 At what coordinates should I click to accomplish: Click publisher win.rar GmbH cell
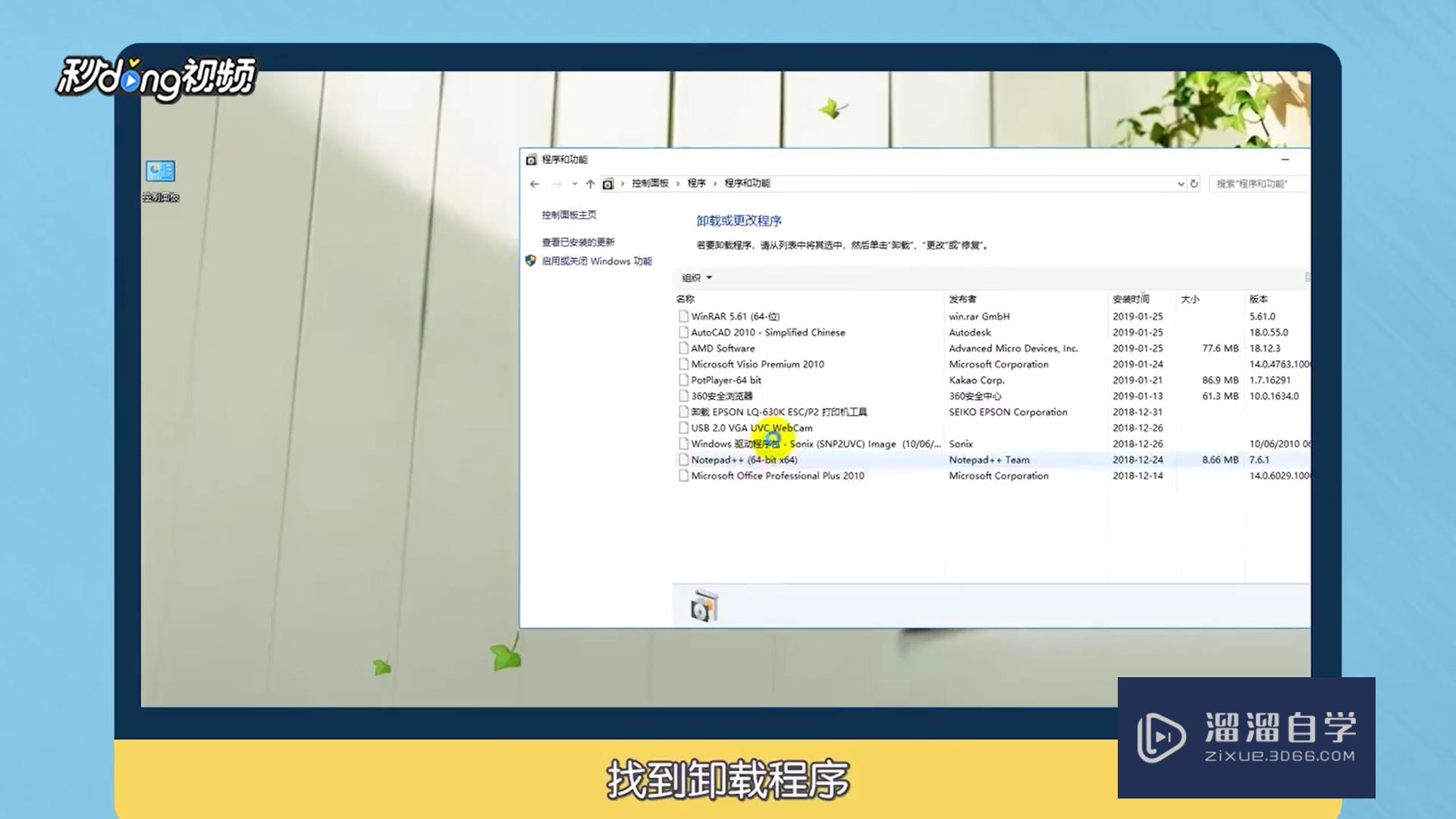click(979, 316)
